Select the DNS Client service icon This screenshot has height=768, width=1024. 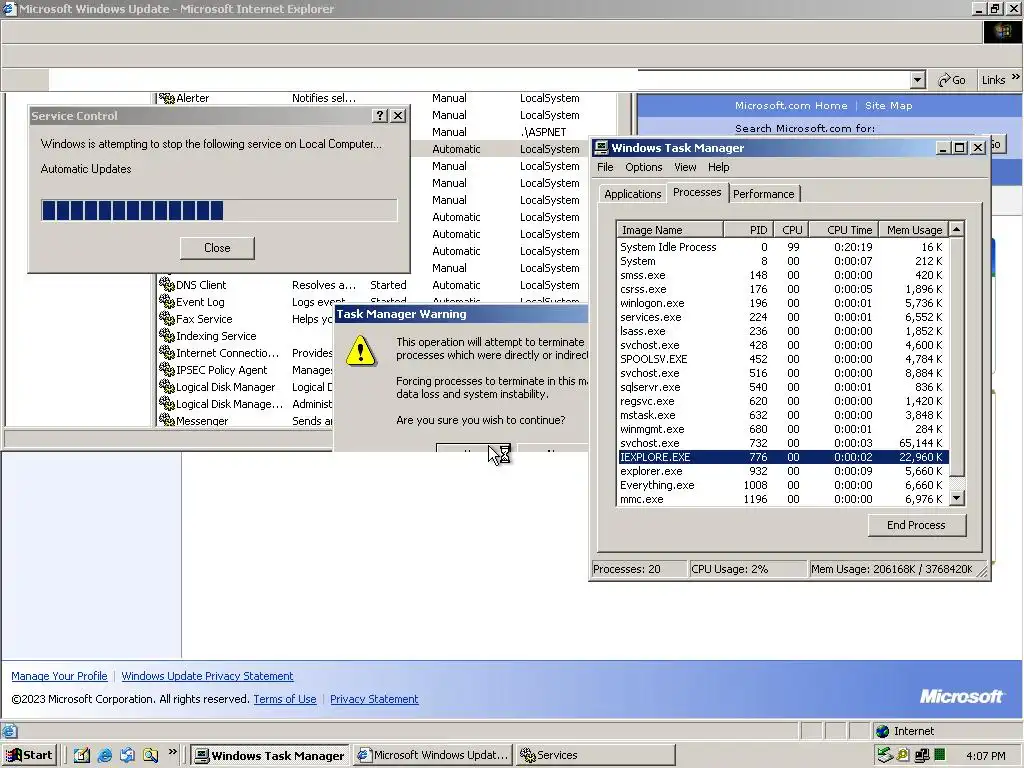(167, 285)
